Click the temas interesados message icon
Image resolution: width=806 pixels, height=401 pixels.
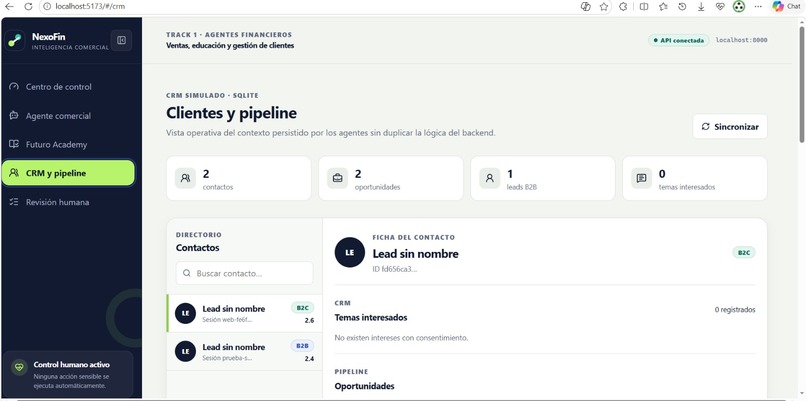(x=642, y=178)
